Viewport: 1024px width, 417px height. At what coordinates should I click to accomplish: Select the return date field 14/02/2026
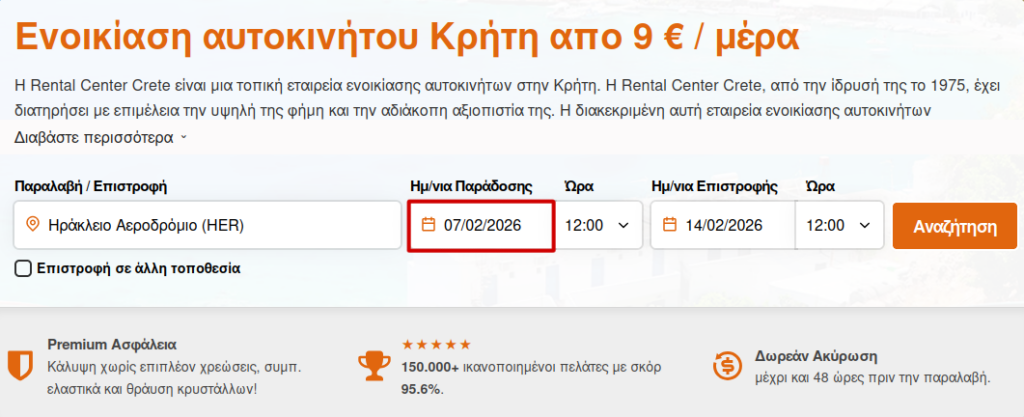(x=724, y=225)
